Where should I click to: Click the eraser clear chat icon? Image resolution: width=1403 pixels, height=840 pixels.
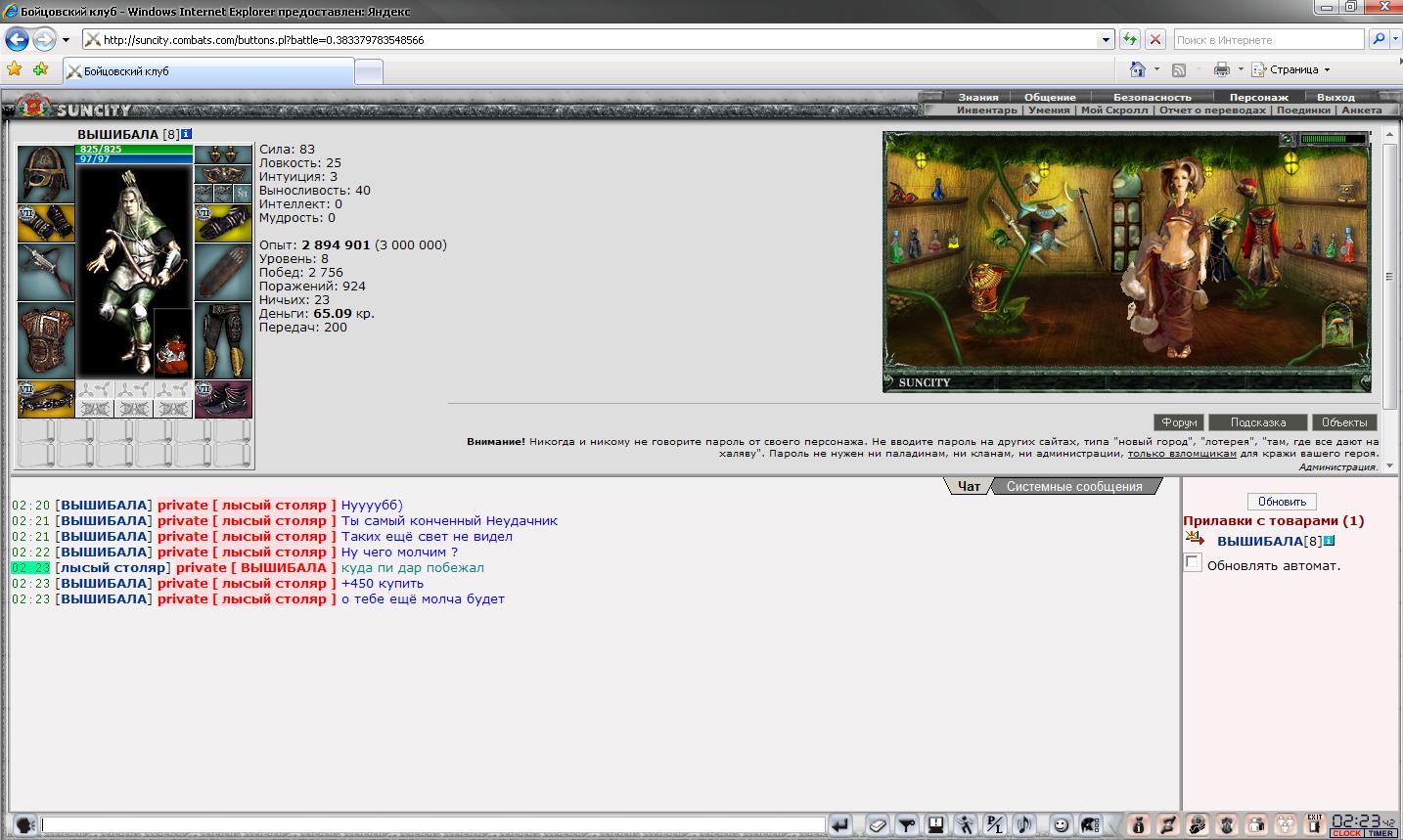point(878,825)
